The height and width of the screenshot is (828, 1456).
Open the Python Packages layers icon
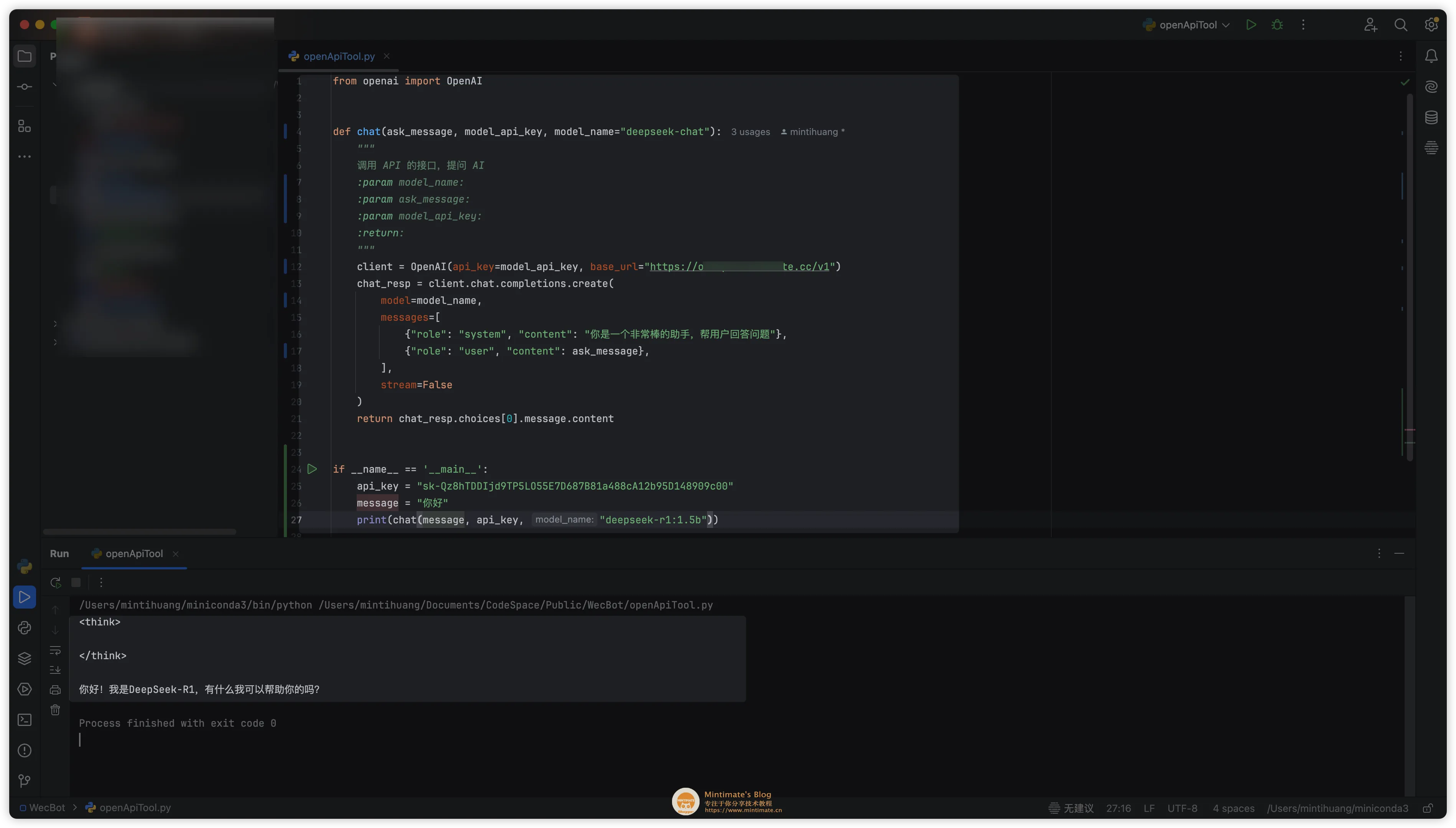pos(25,658)
